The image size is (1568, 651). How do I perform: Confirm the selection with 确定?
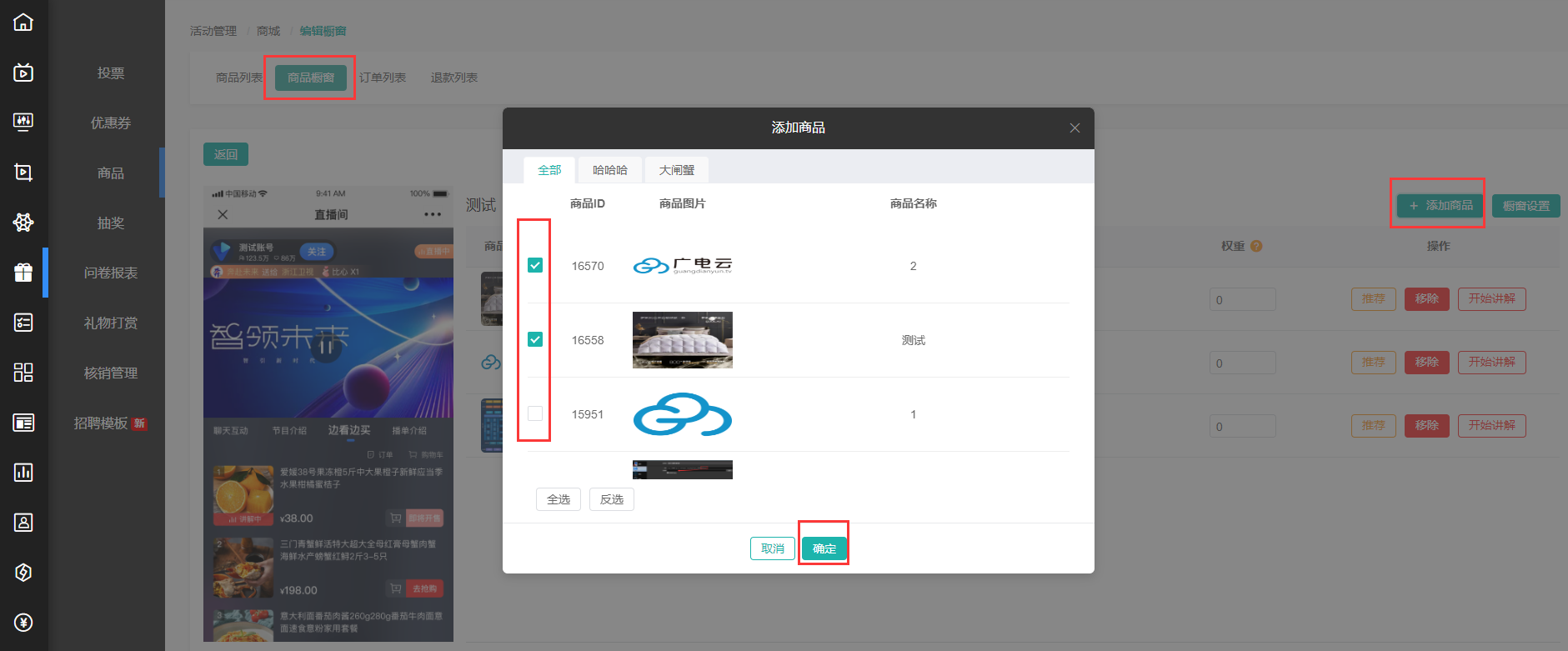pyautogui.click(x=824, y=548)
